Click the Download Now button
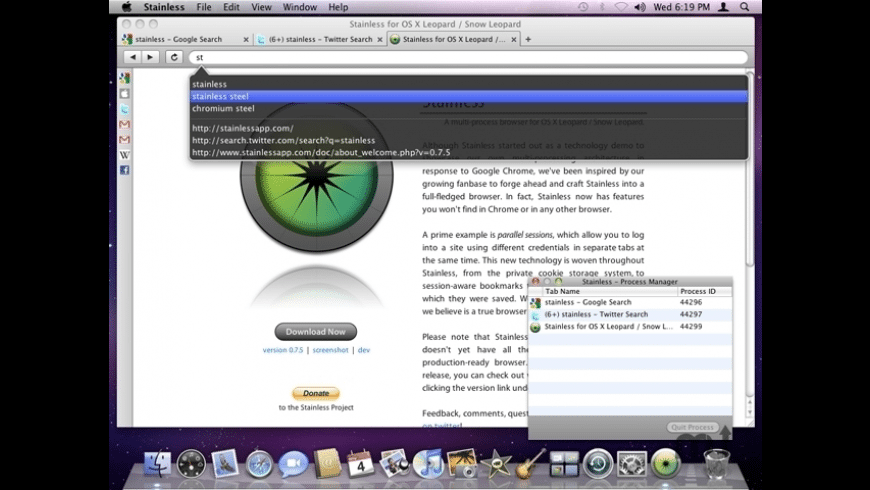 click(316, 332)
